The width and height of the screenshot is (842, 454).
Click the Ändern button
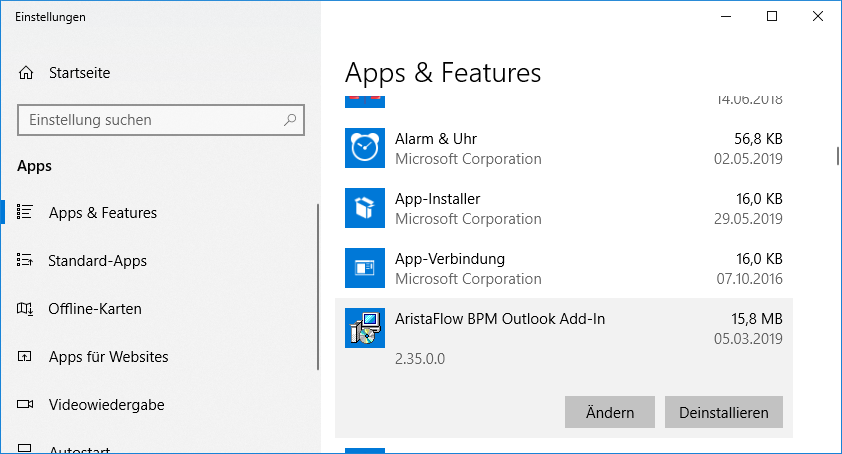[609, 412]
